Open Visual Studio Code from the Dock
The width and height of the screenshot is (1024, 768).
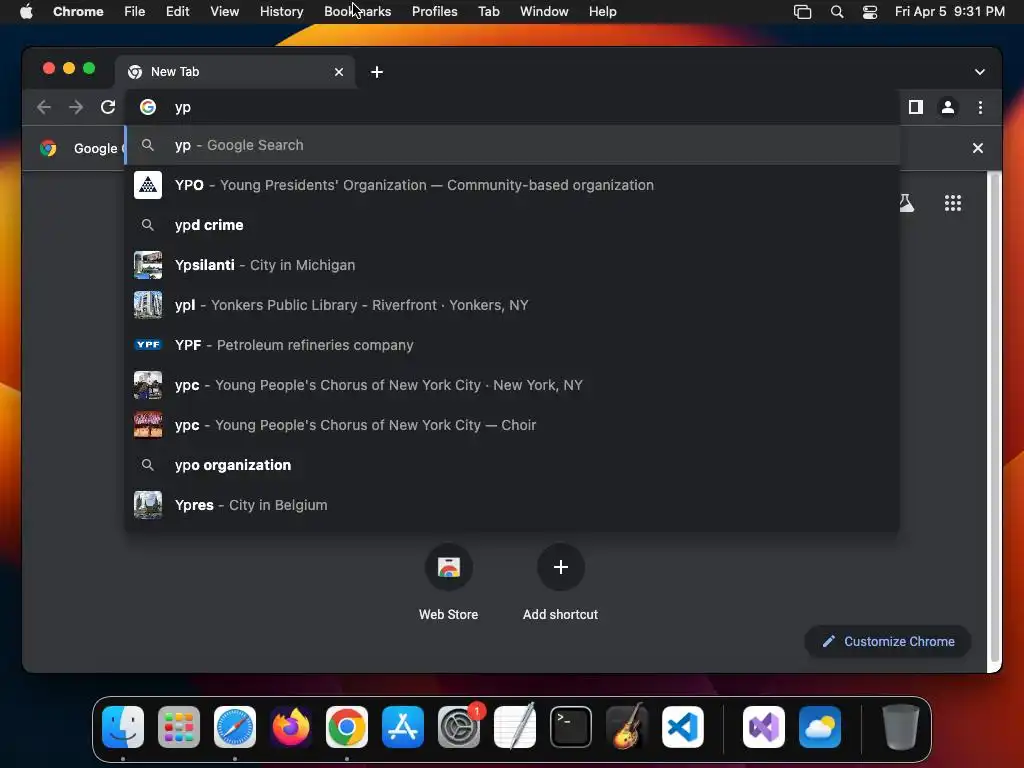683,727
